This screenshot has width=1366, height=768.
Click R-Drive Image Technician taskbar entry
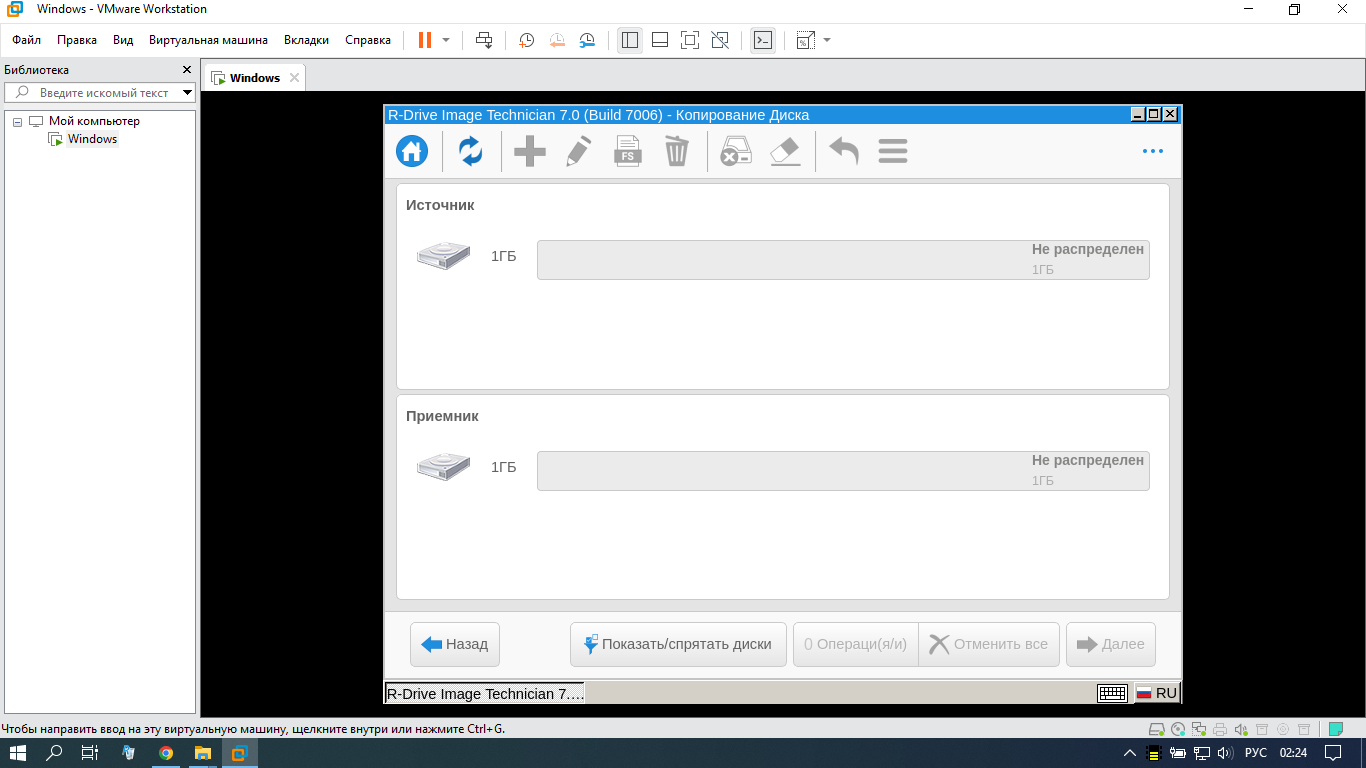coord(485,693)
